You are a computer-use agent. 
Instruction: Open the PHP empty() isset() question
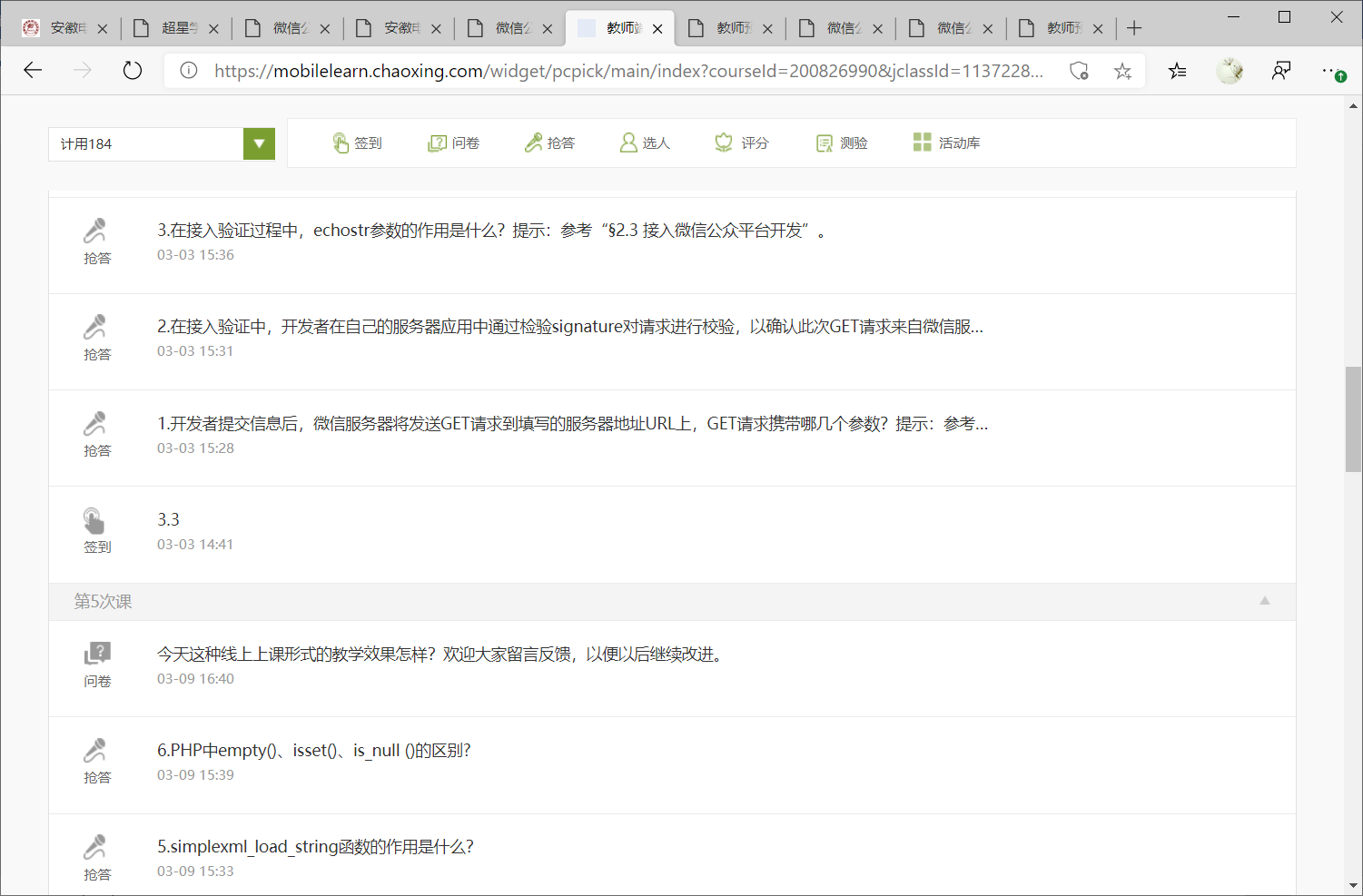click(x=313, y=751)
